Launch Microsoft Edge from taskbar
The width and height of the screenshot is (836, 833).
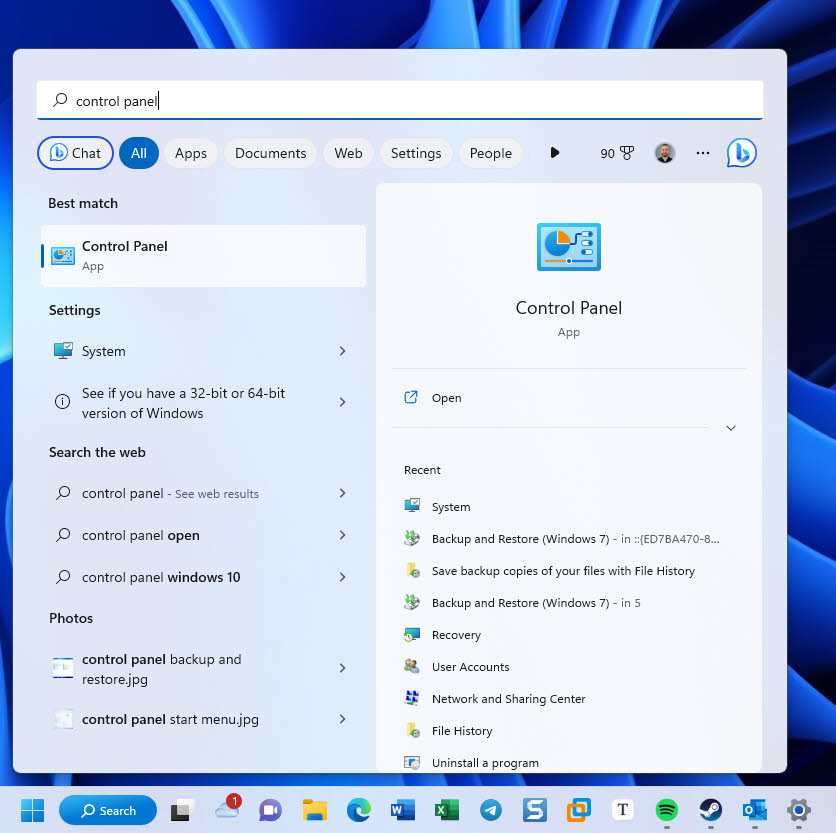pos(359,811)
